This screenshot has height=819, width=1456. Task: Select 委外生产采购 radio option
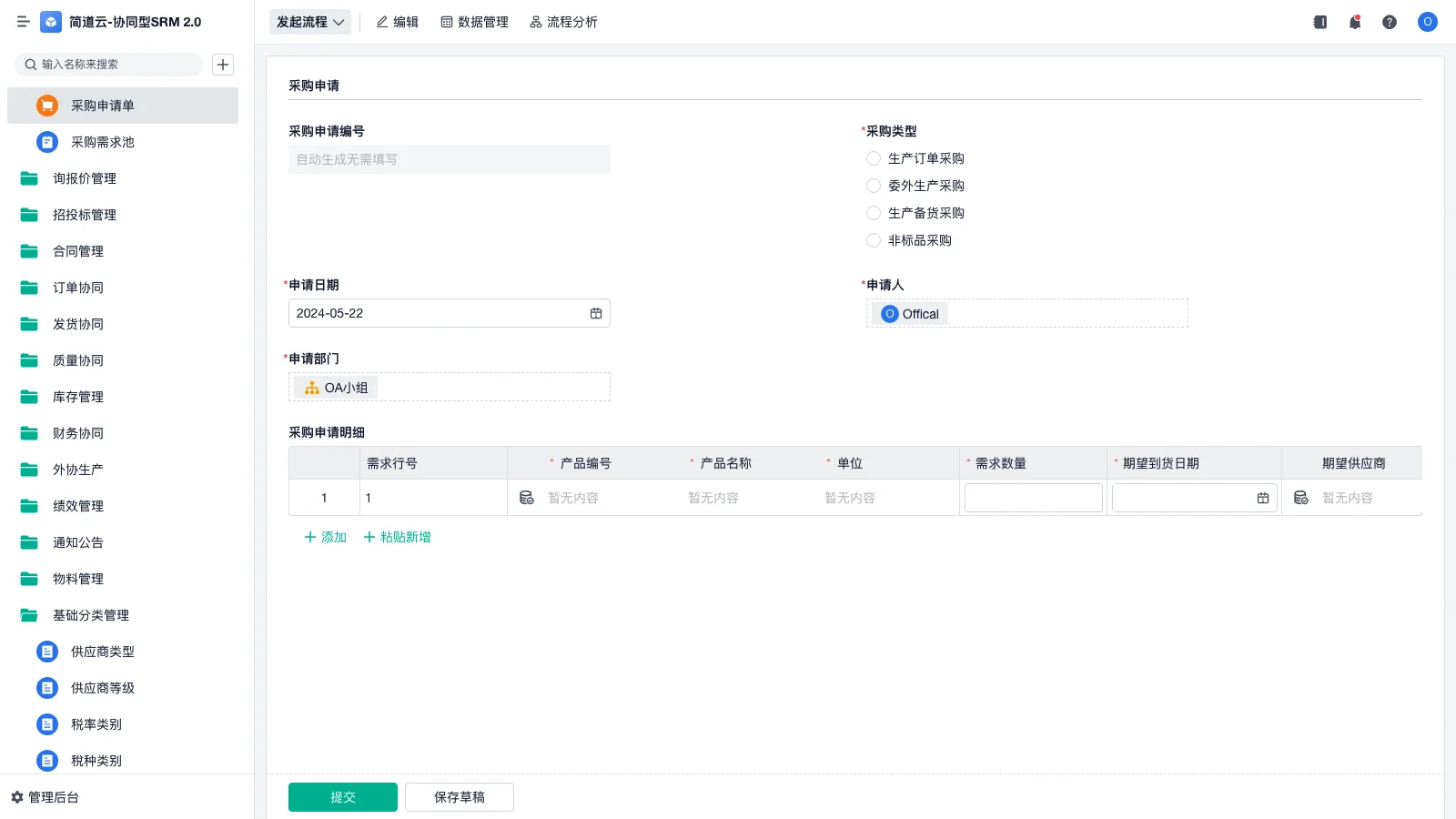coord(874,186)
